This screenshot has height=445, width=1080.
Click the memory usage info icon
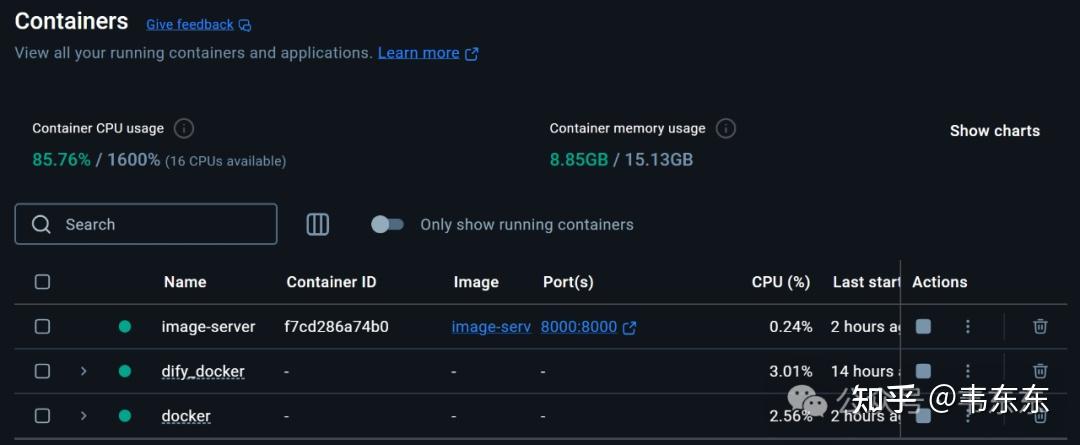click(x=726, y=128)
